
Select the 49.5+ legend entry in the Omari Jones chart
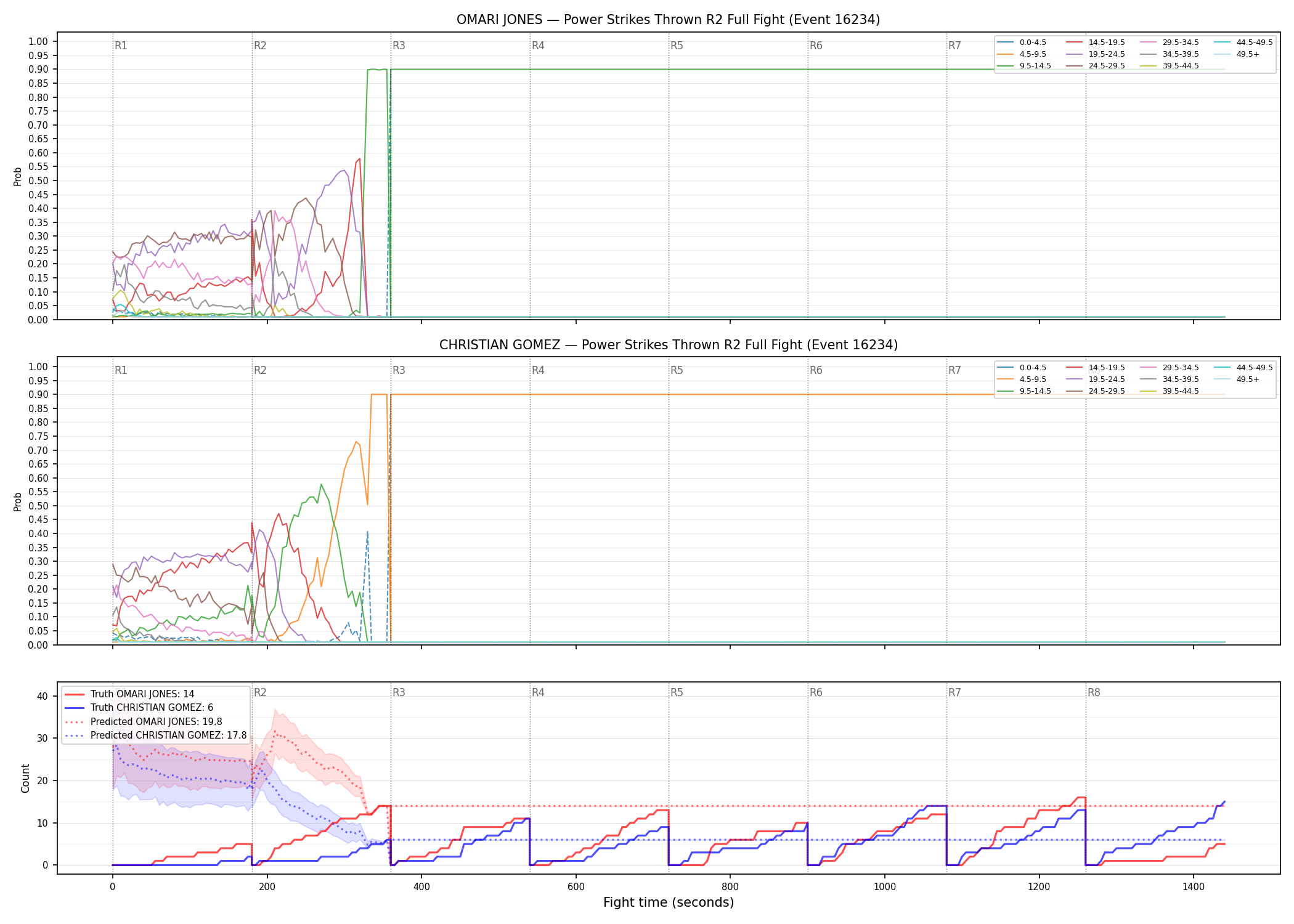tap(1237, 54)
